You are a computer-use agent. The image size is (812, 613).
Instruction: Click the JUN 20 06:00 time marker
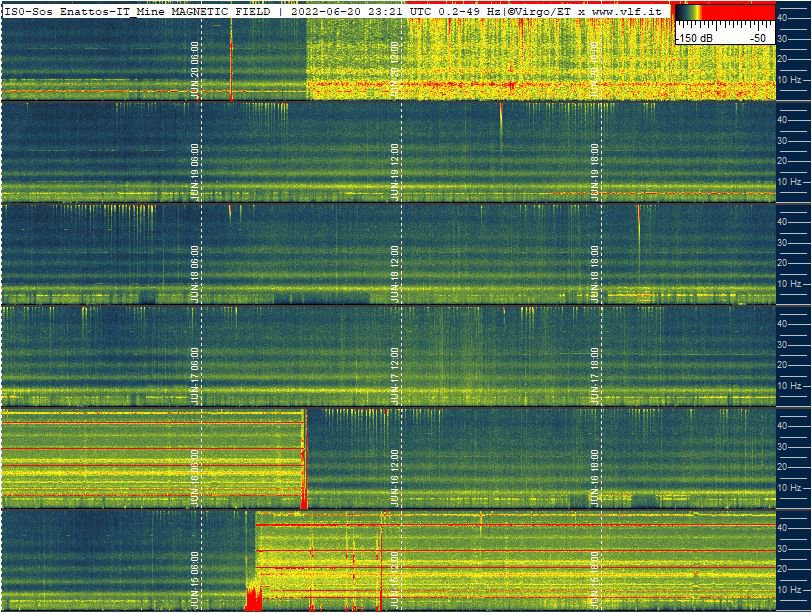[195, 70]
